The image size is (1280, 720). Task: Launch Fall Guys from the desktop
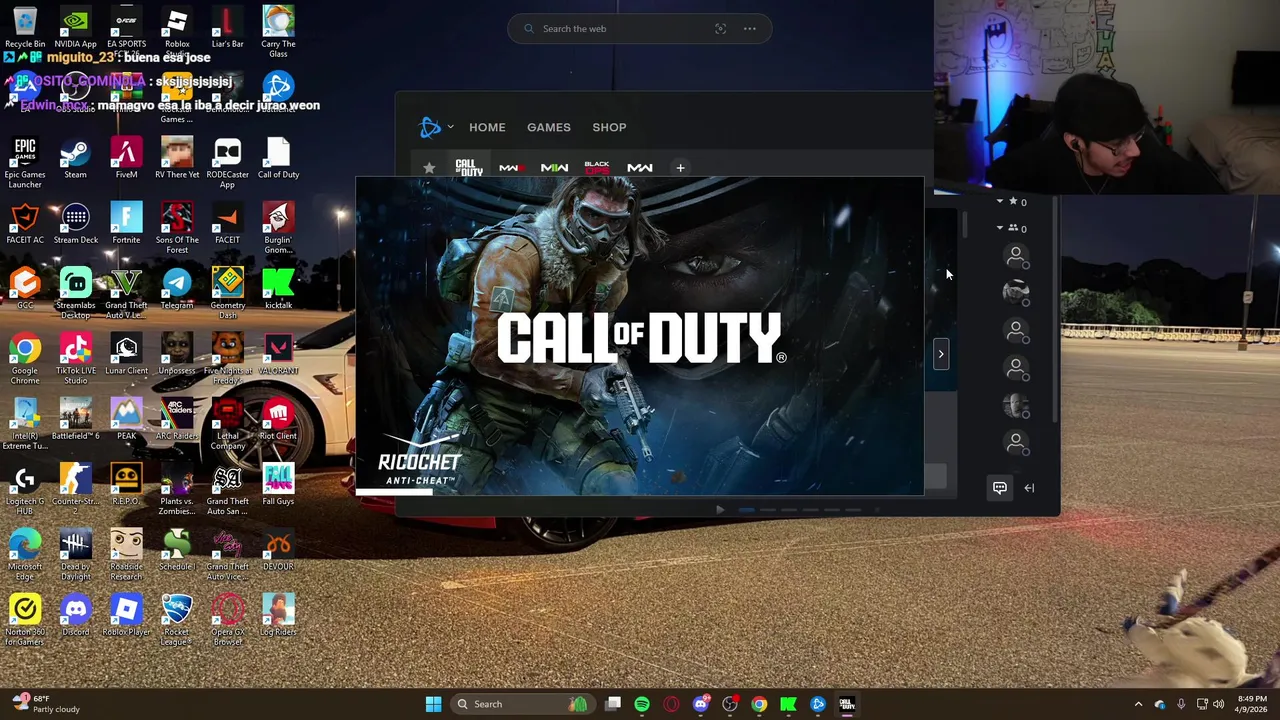click(278, 485)
